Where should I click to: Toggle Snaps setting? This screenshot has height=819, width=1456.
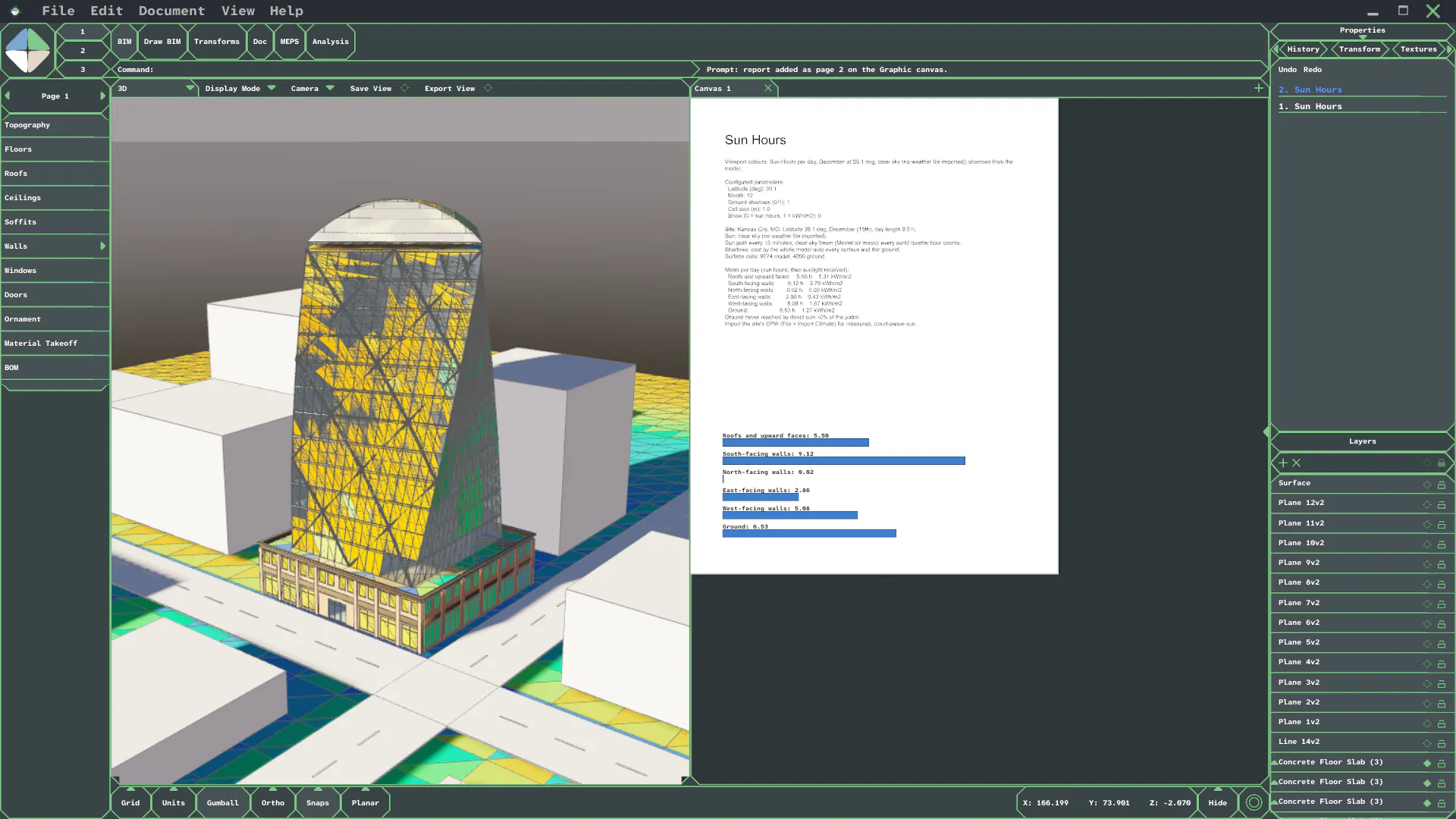318,802
